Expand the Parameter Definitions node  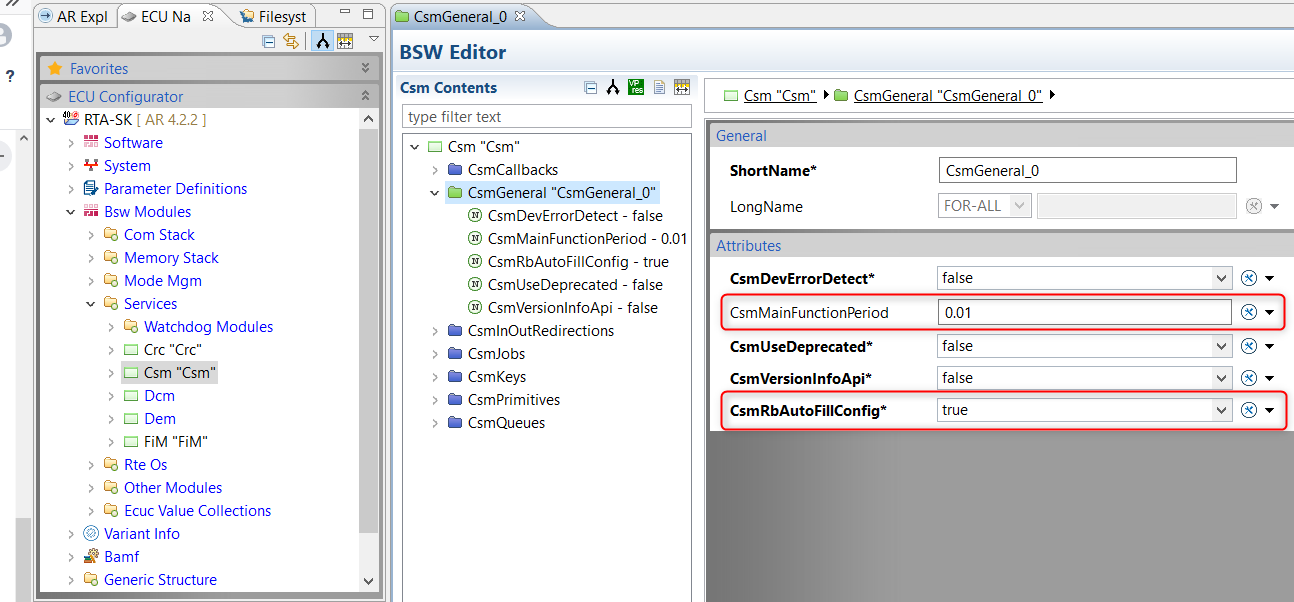(x=71, y=189)
